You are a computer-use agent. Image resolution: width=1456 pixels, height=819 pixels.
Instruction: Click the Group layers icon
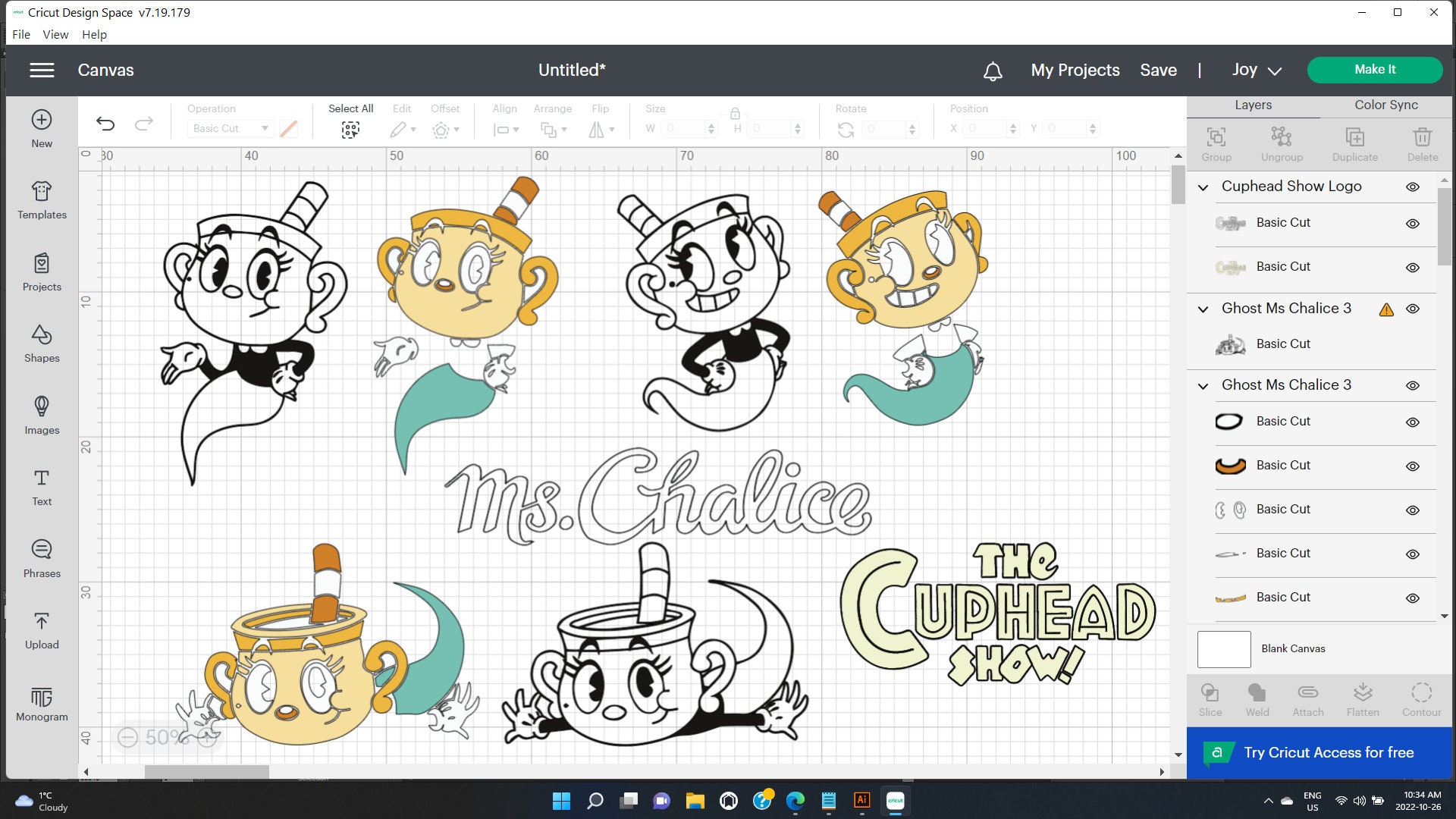(1216, 144)
